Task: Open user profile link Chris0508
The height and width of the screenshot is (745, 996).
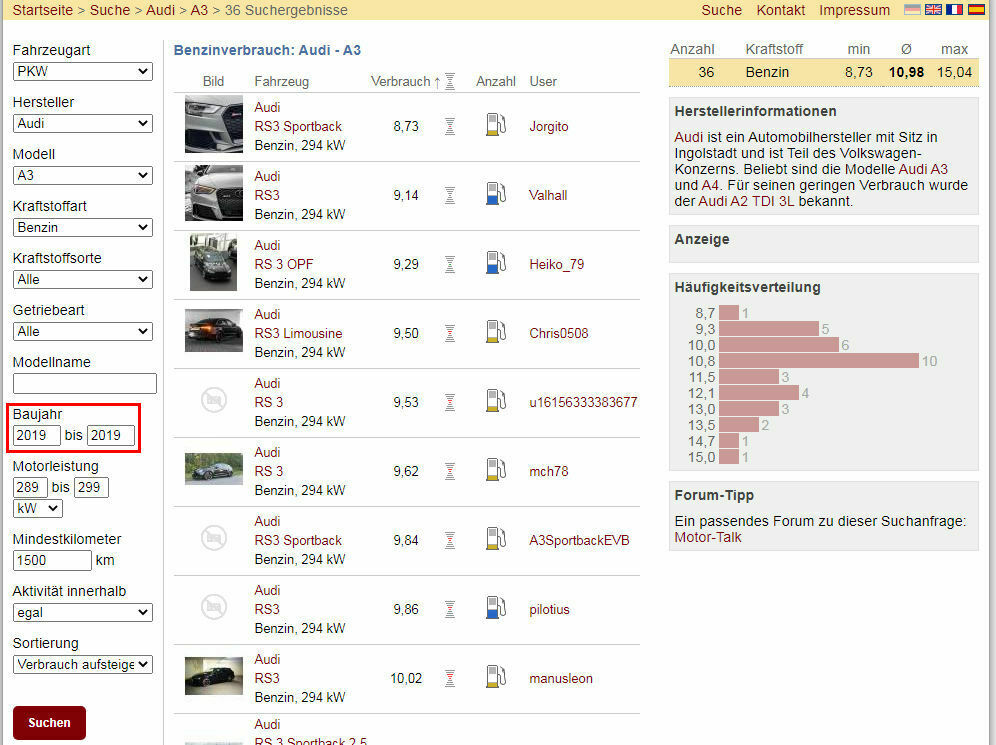Action: click(557, 333)
